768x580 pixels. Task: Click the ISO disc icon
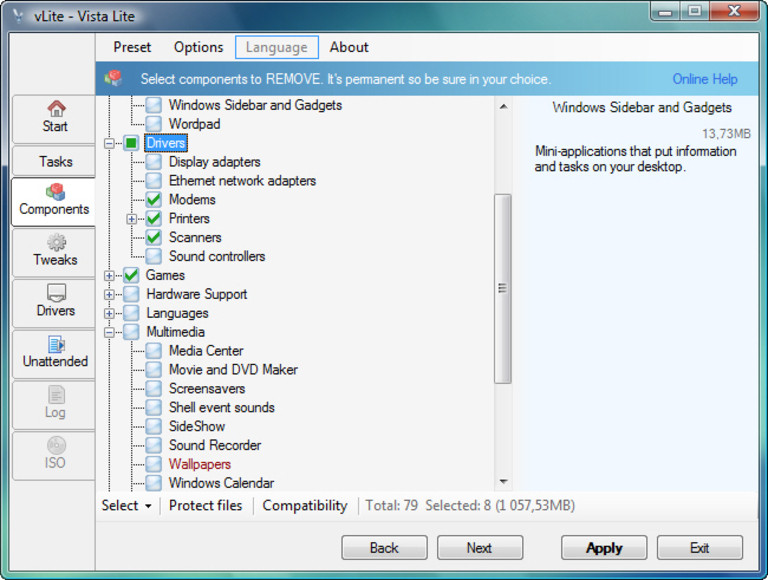click(56, 445)
